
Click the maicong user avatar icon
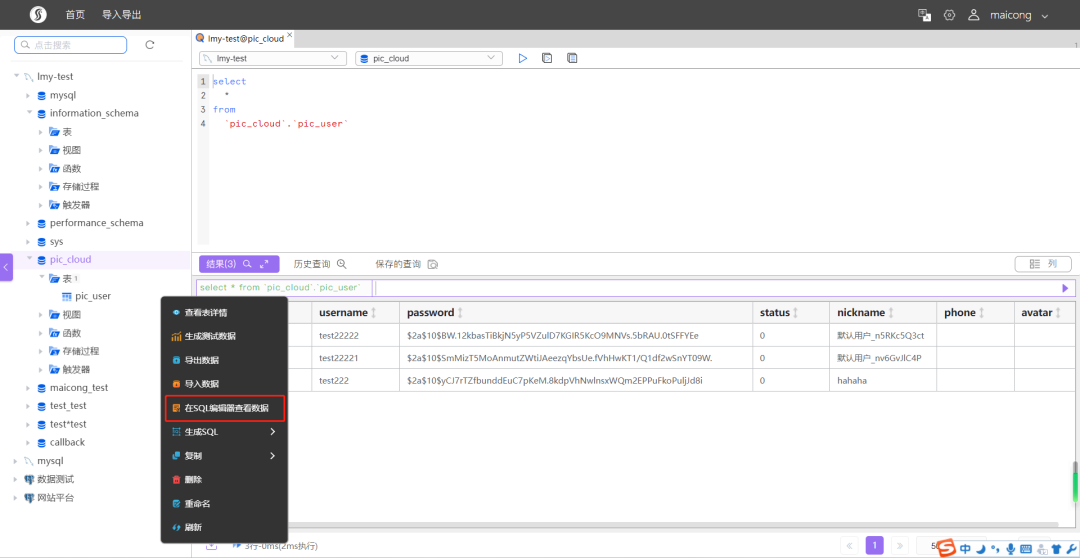pyautogui.click(x=973, y=14)
